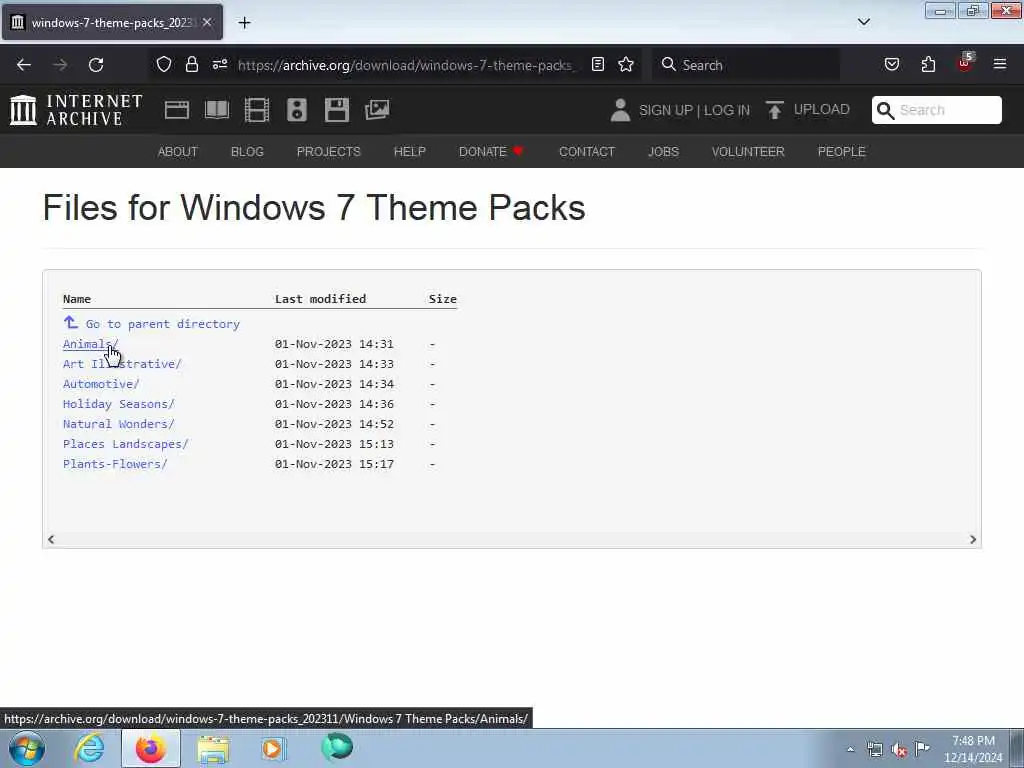Open the Internet Archive Audio speaker icon
The image size is (1024, 768).
(296, 110)
